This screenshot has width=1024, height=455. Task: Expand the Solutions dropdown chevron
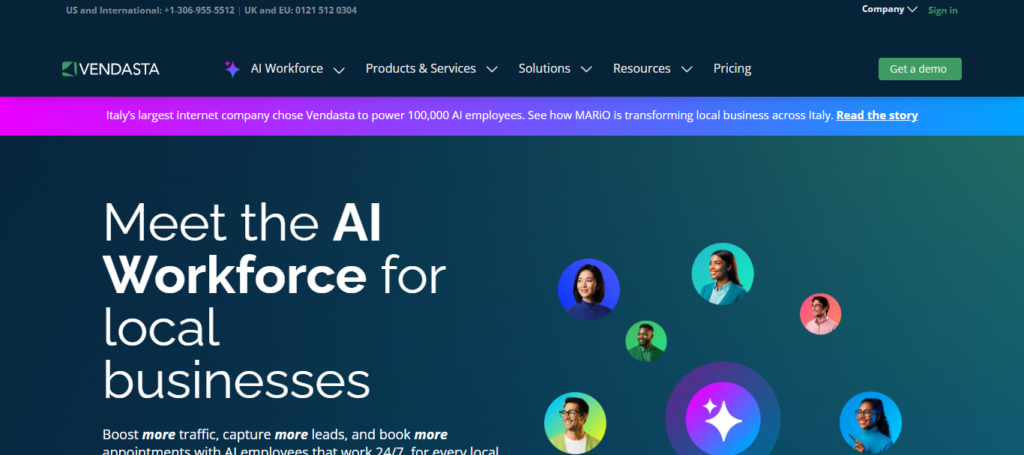586,69
